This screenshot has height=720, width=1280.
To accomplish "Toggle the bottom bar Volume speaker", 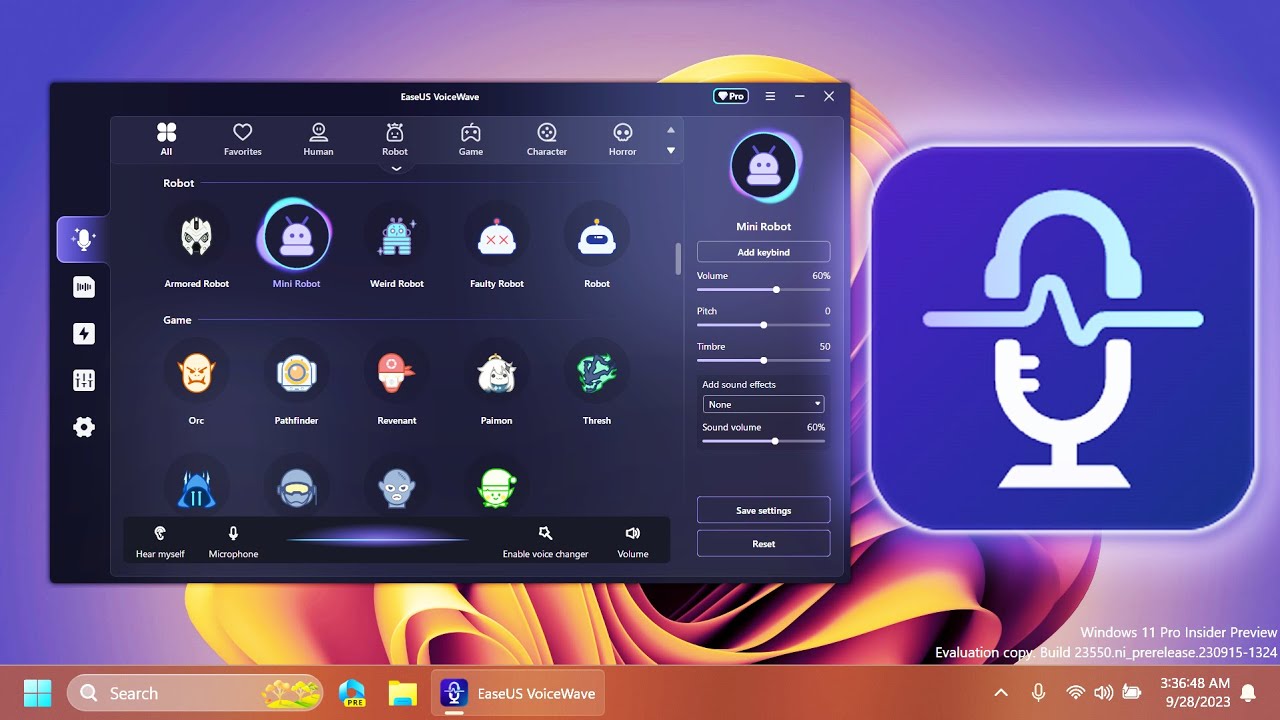I will (632, 541).
